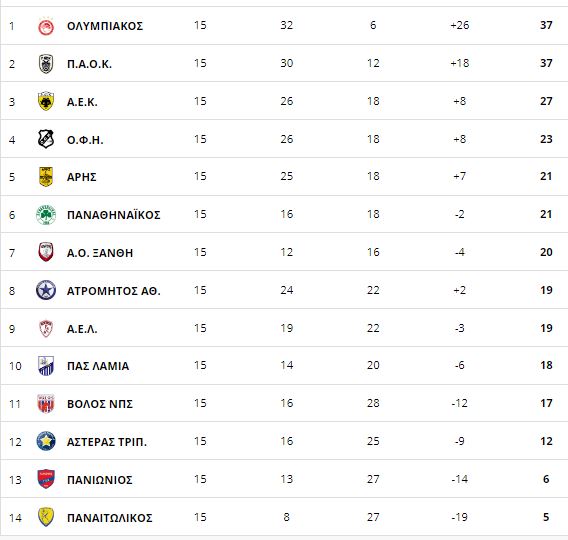Click P.A.O.K.'s 37 points value

point(546,63)
